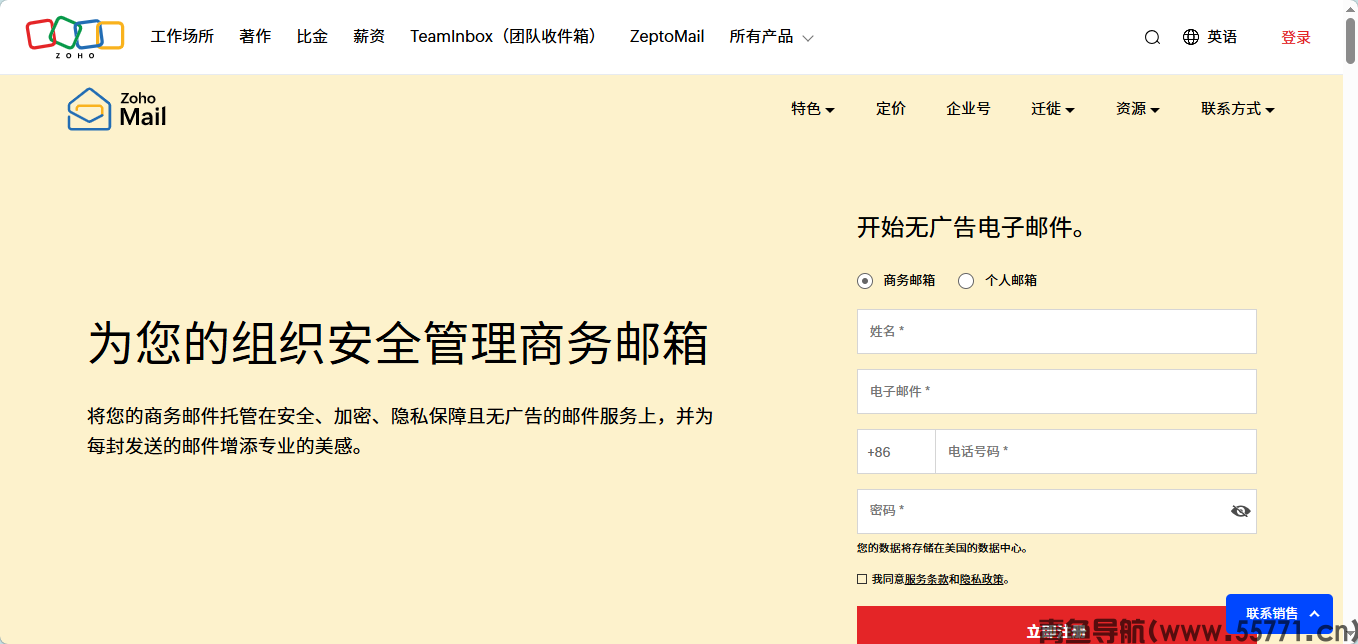1358x644 pixels.
Task: Click the 电话号码 input field
Action: point(1095,452)
